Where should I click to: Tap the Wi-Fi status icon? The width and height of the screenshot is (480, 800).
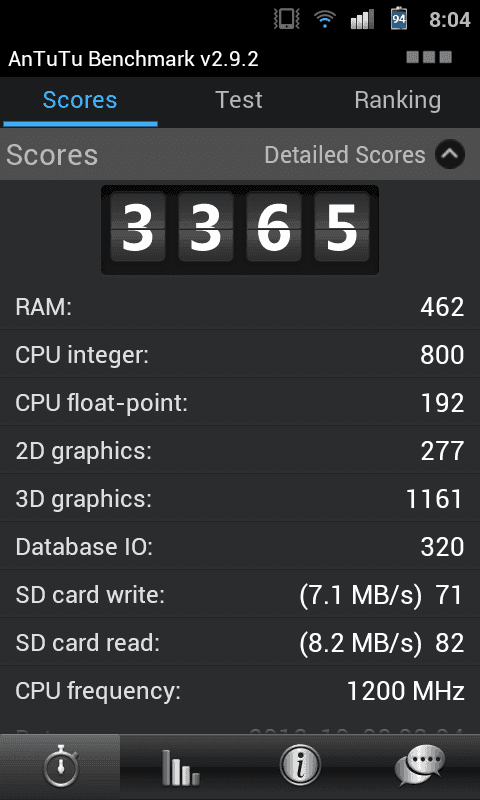click(324, 20)
